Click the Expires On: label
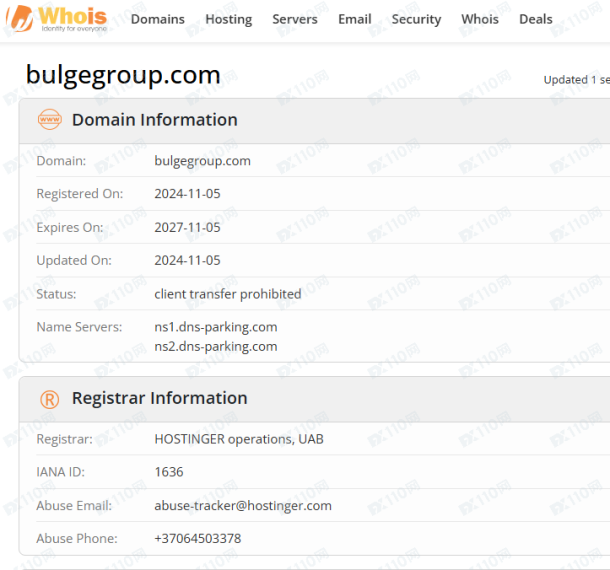Image resolution: width=610 pixels, height=570 pixels. tap(70, 227)
